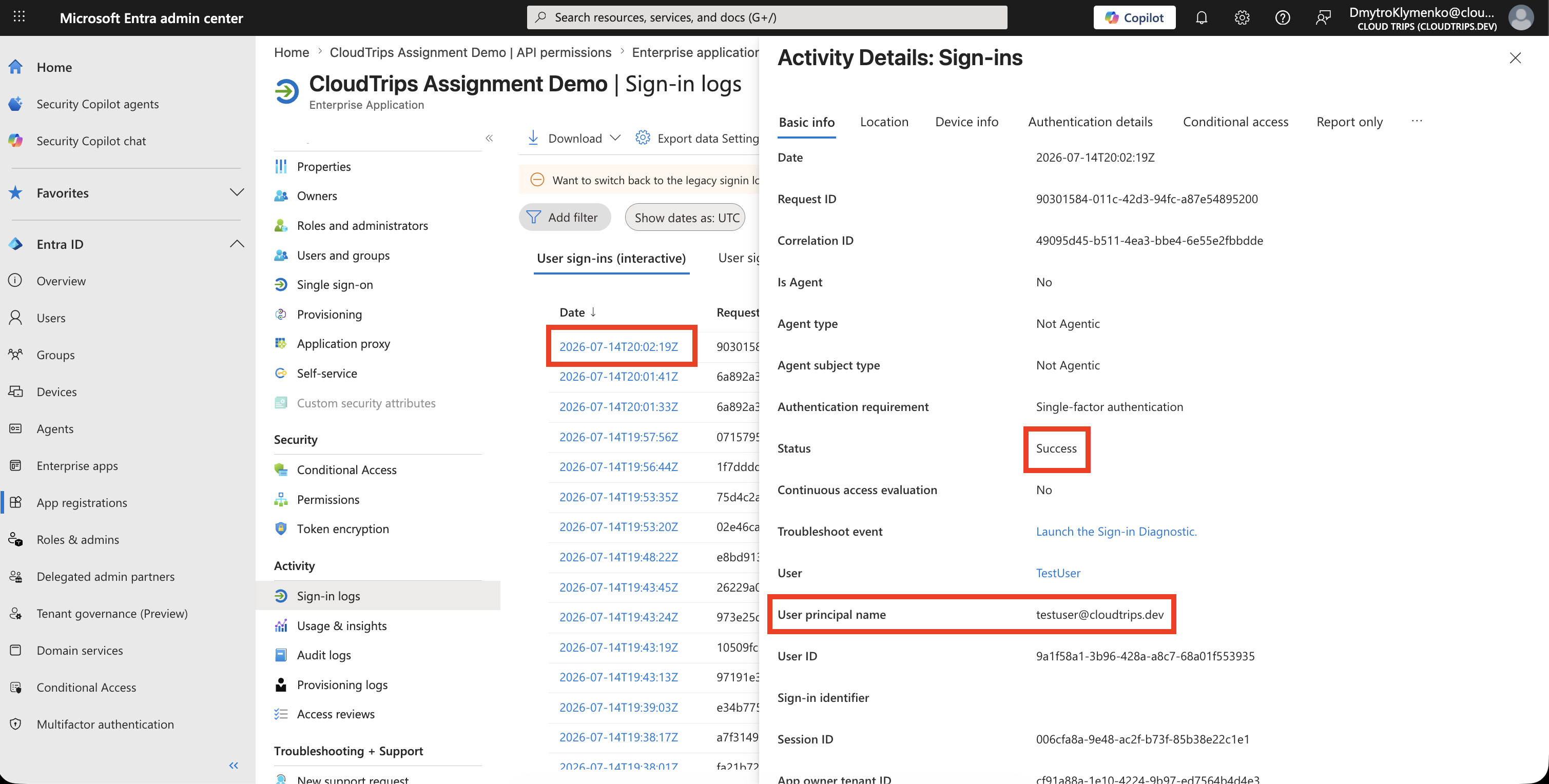Open Provisioning in application menu

point(330,314)
